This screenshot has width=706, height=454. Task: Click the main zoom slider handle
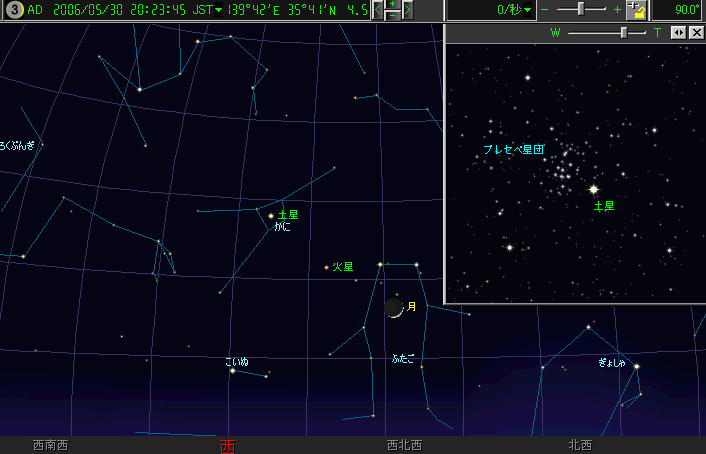tap(580, 9)
